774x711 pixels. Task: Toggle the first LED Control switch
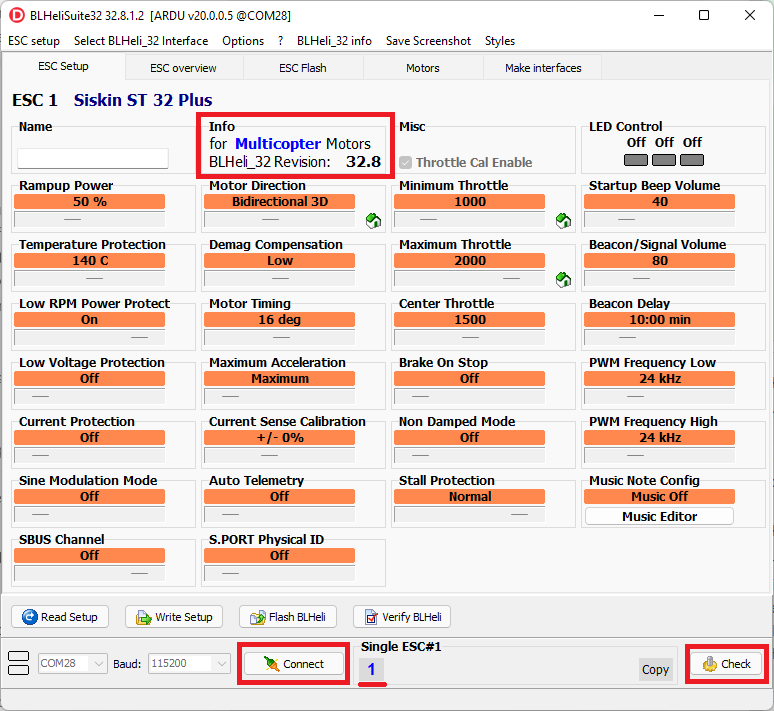(x=636, y=160)
